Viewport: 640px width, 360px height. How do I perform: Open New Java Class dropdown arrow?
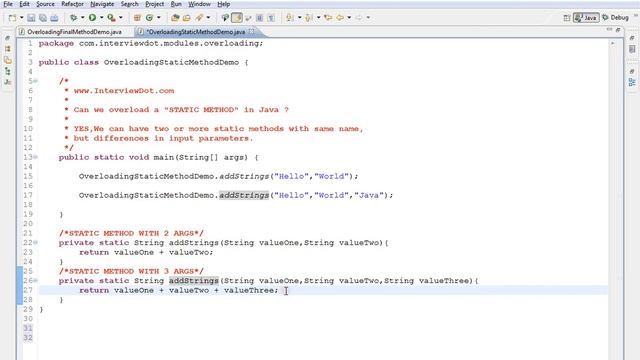pyautogui.click(x=158, y=18)
